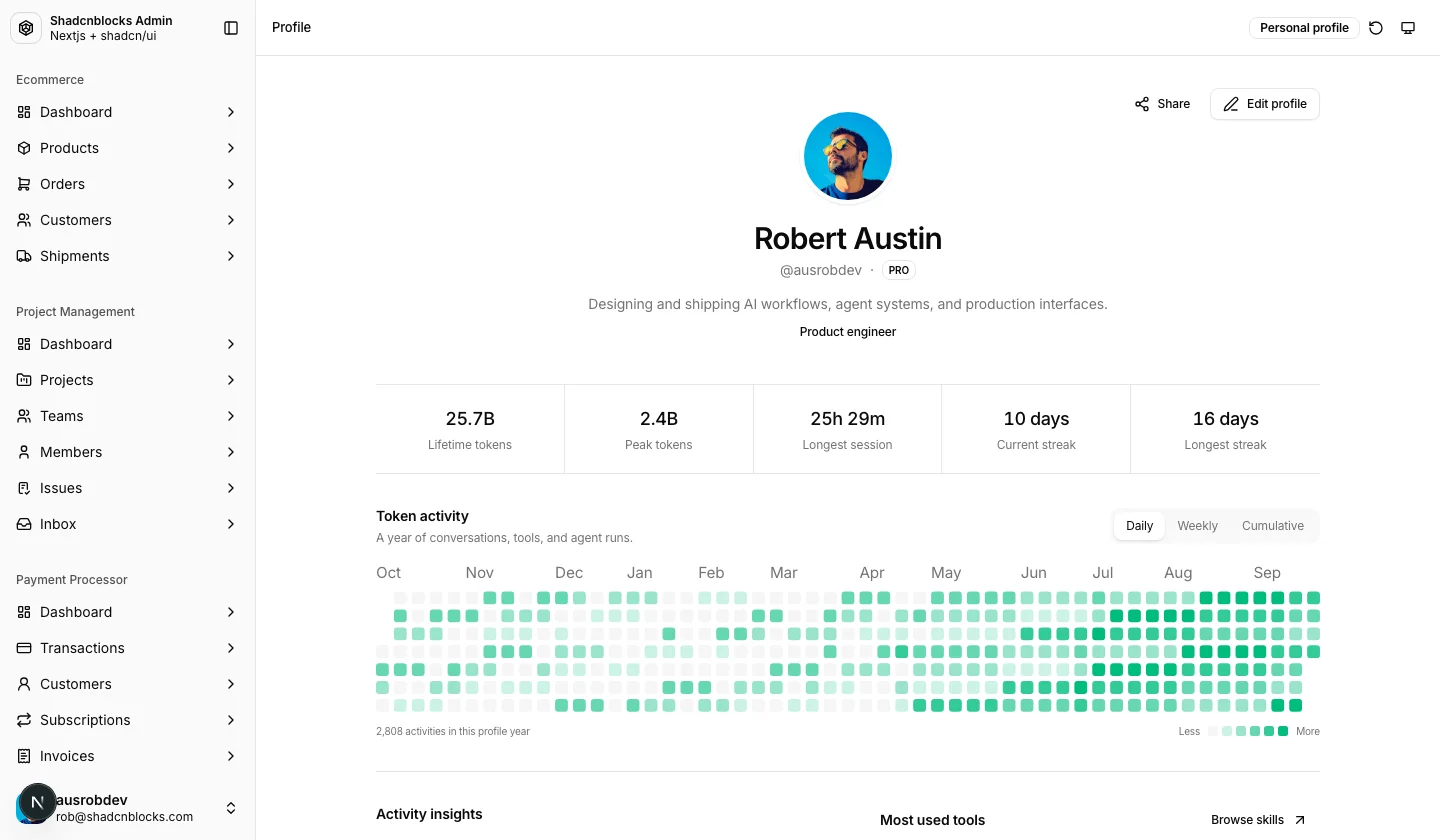Open the Inbox menu item
This screenshot has height=840, width=1440.
click(x=128, y=524)
